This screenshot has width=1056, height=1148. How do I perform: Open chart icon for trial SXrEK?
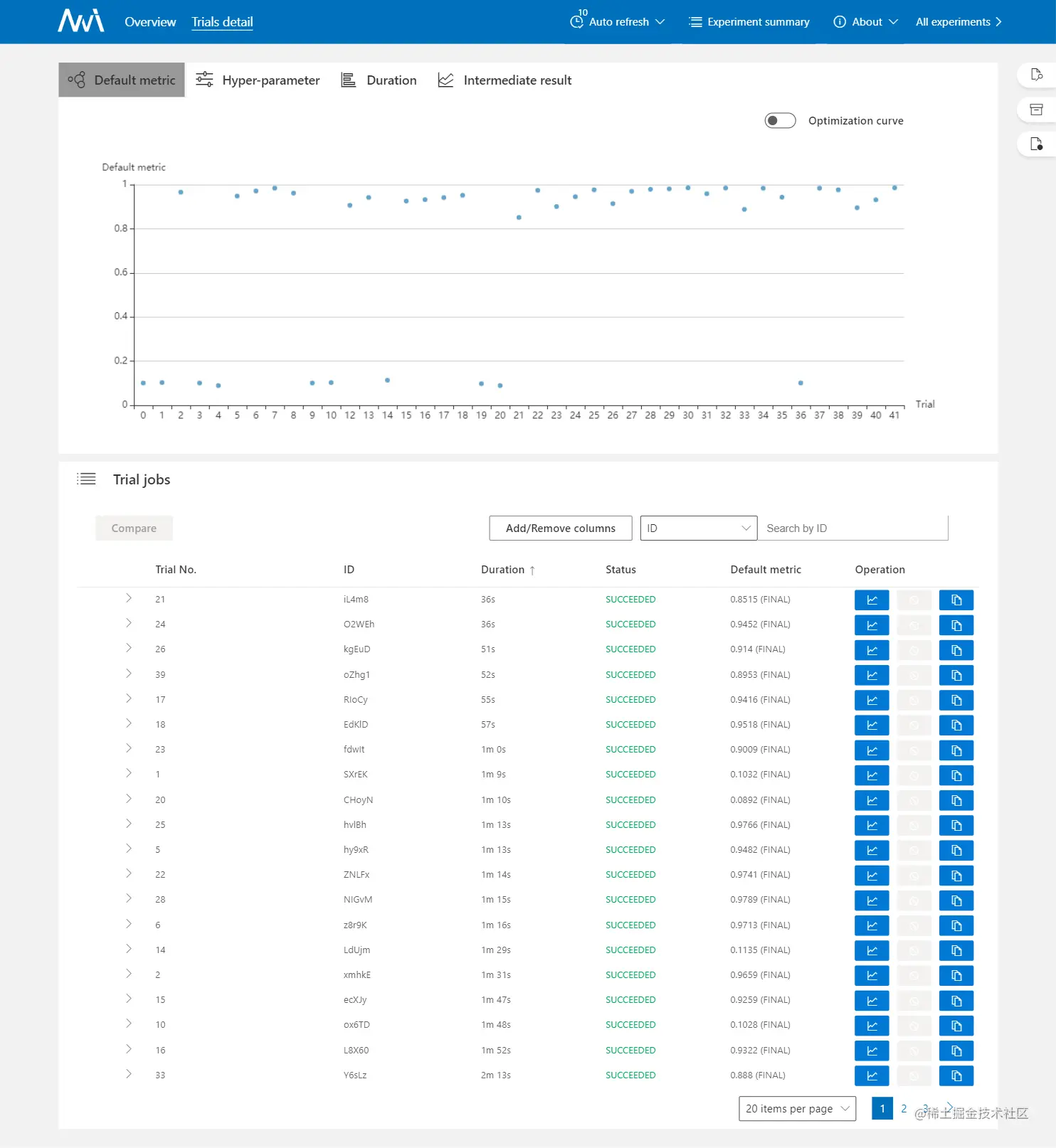tap(872, 775)
